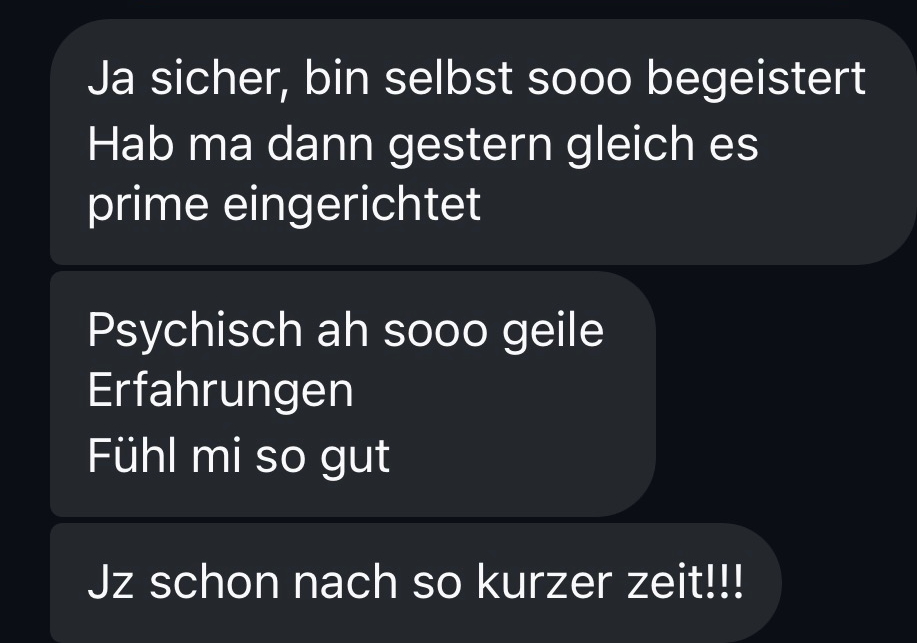
Task: Click the word 'nach' in last message
Action: [x=345, y=583]
